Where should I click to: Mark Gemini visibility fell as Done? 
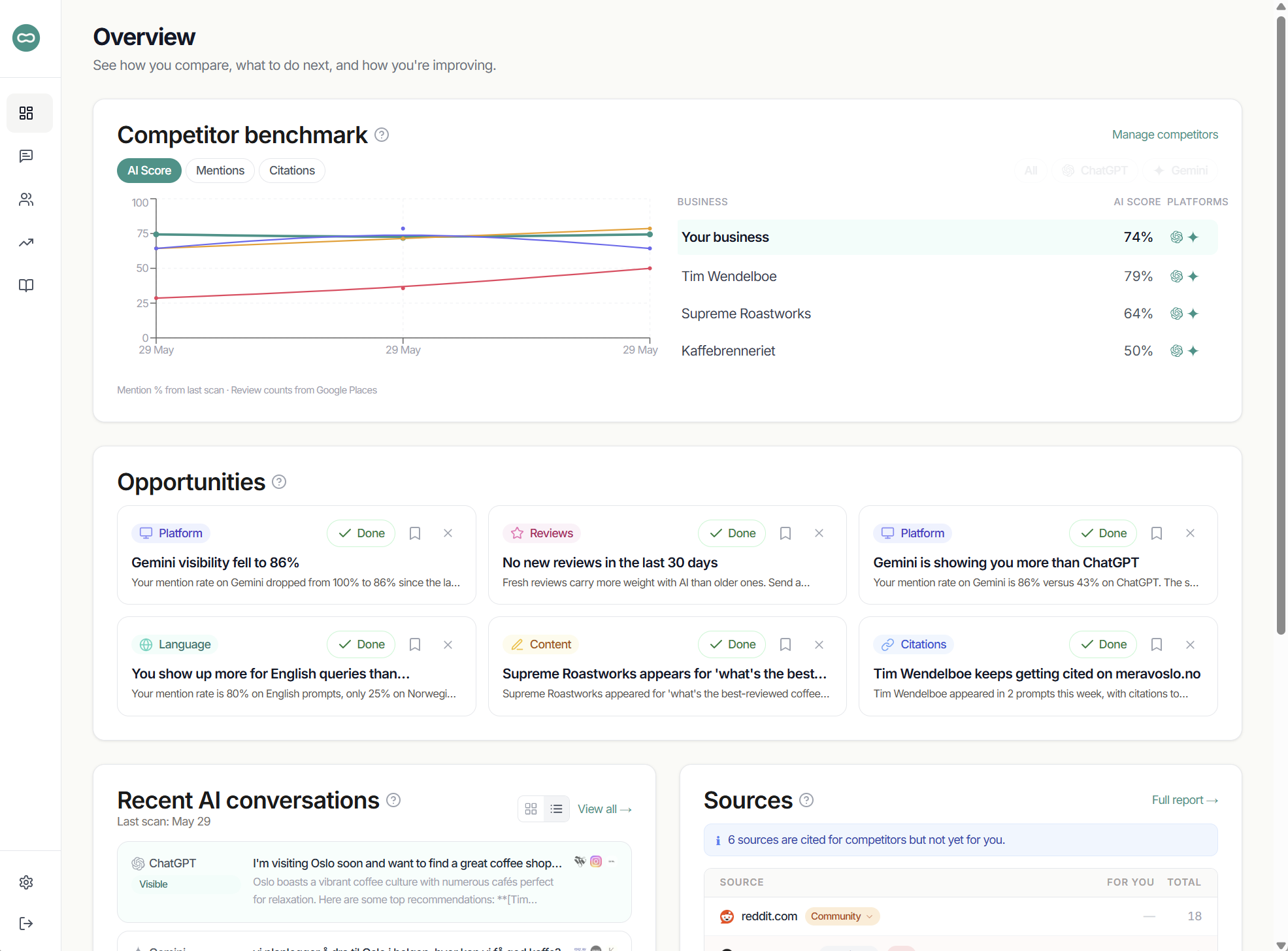[361, 533]
